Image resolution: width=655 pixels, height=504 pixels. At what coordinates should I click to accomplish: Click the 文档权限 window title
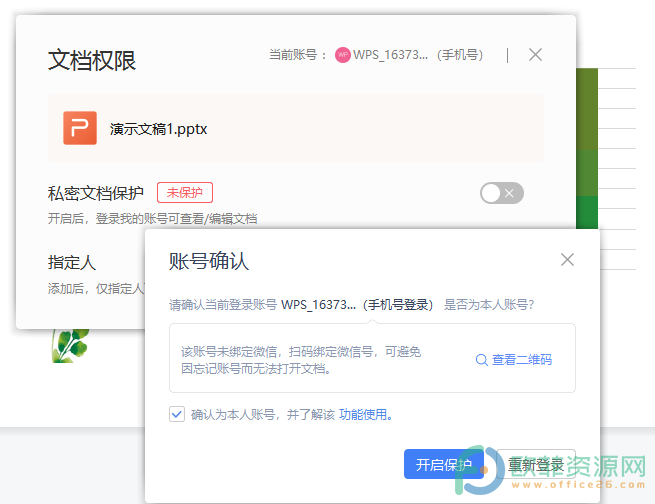click(92, 60)
